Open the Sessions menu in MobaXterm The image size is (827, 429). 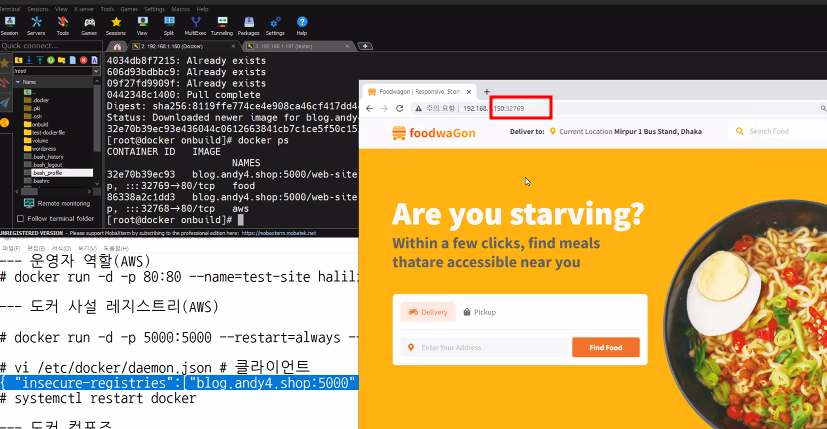tap(37, 9)
